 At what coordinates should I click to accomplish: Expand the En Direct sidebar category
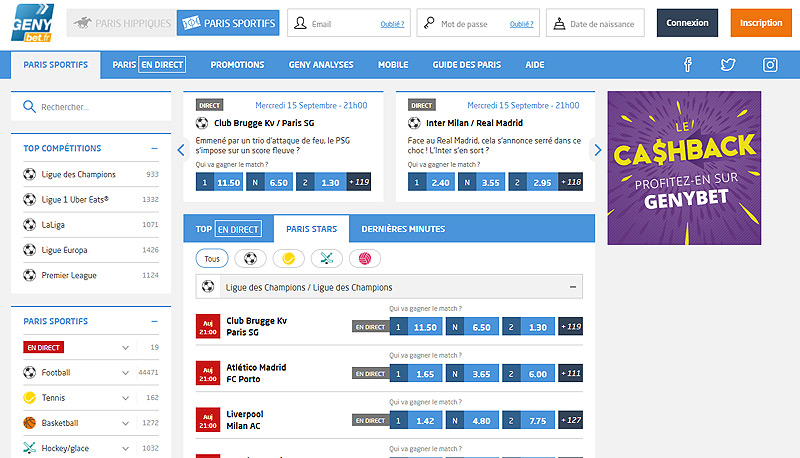pyautogui.click(x=125, y=348)
